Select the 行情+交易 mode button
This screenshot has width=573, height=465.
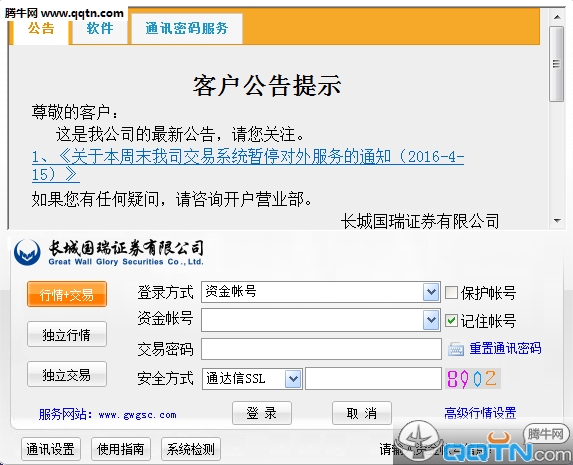(67, 294)
